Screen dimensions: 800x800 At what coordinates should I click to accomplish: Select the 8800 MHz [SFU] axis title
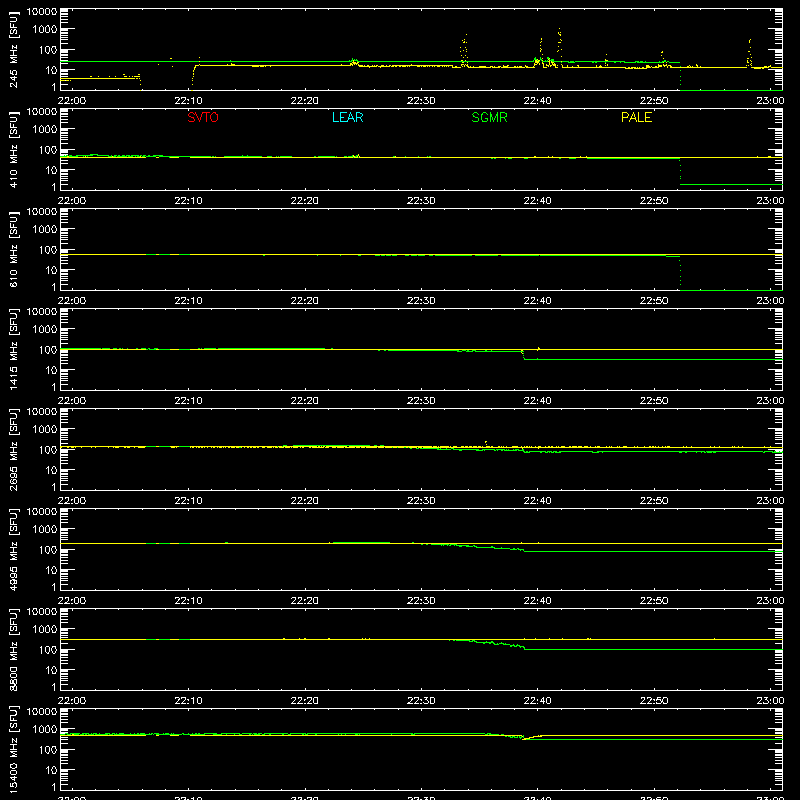coord(14,650)
